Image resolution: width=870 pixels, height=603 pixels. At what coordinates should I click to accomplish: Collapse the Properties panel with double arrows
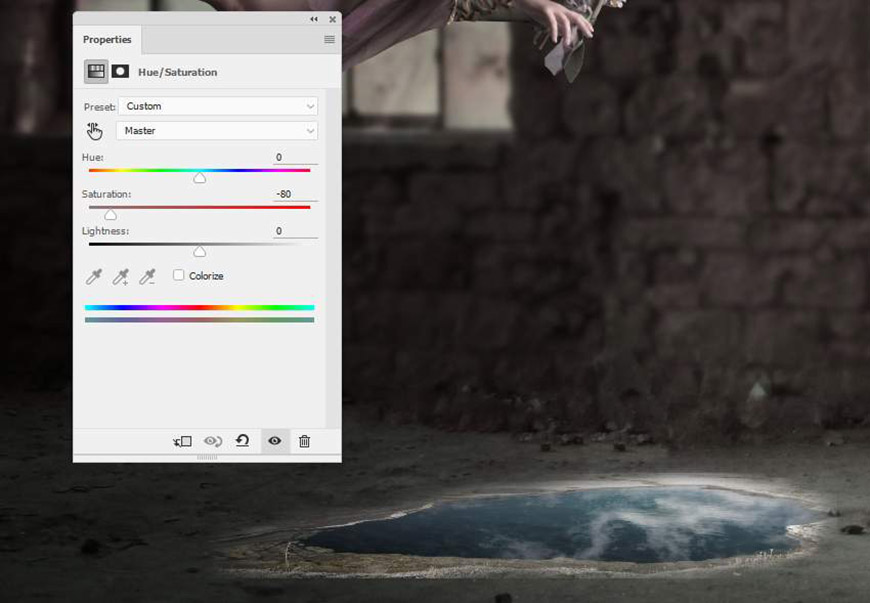[x=314, y=19]
